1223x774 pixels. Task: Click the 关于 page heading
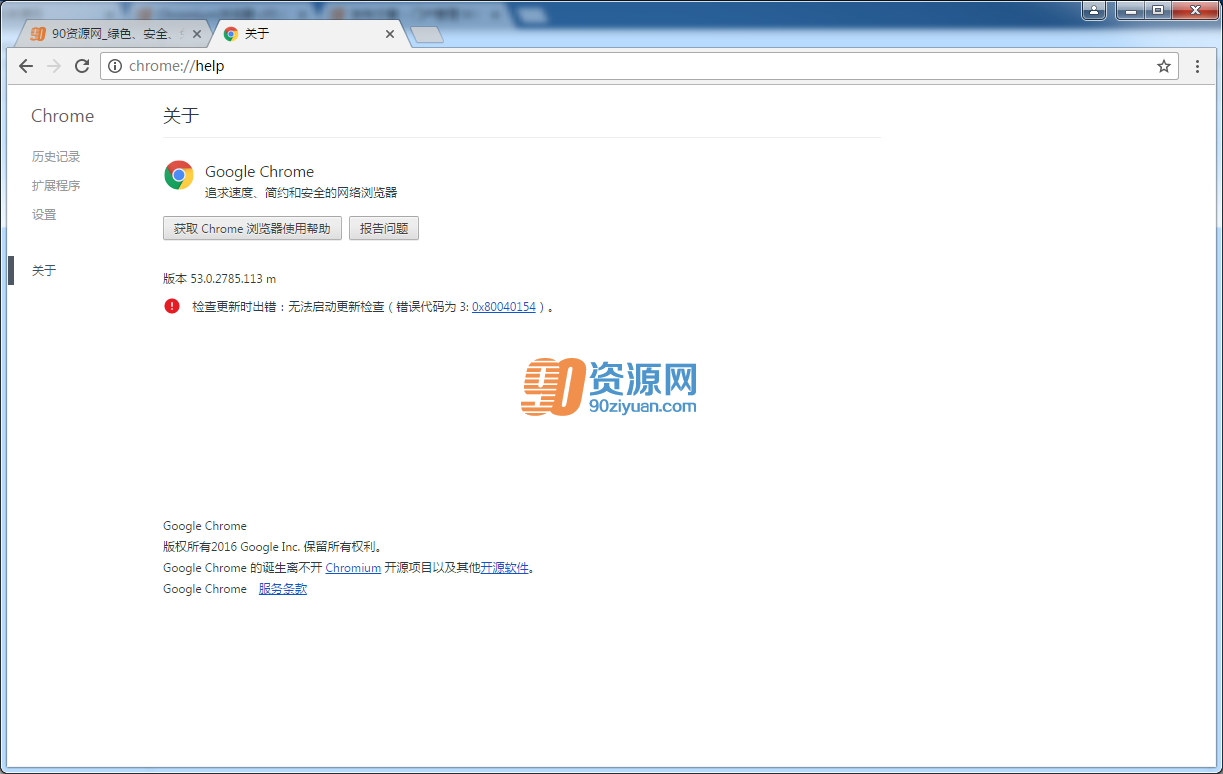181,116
